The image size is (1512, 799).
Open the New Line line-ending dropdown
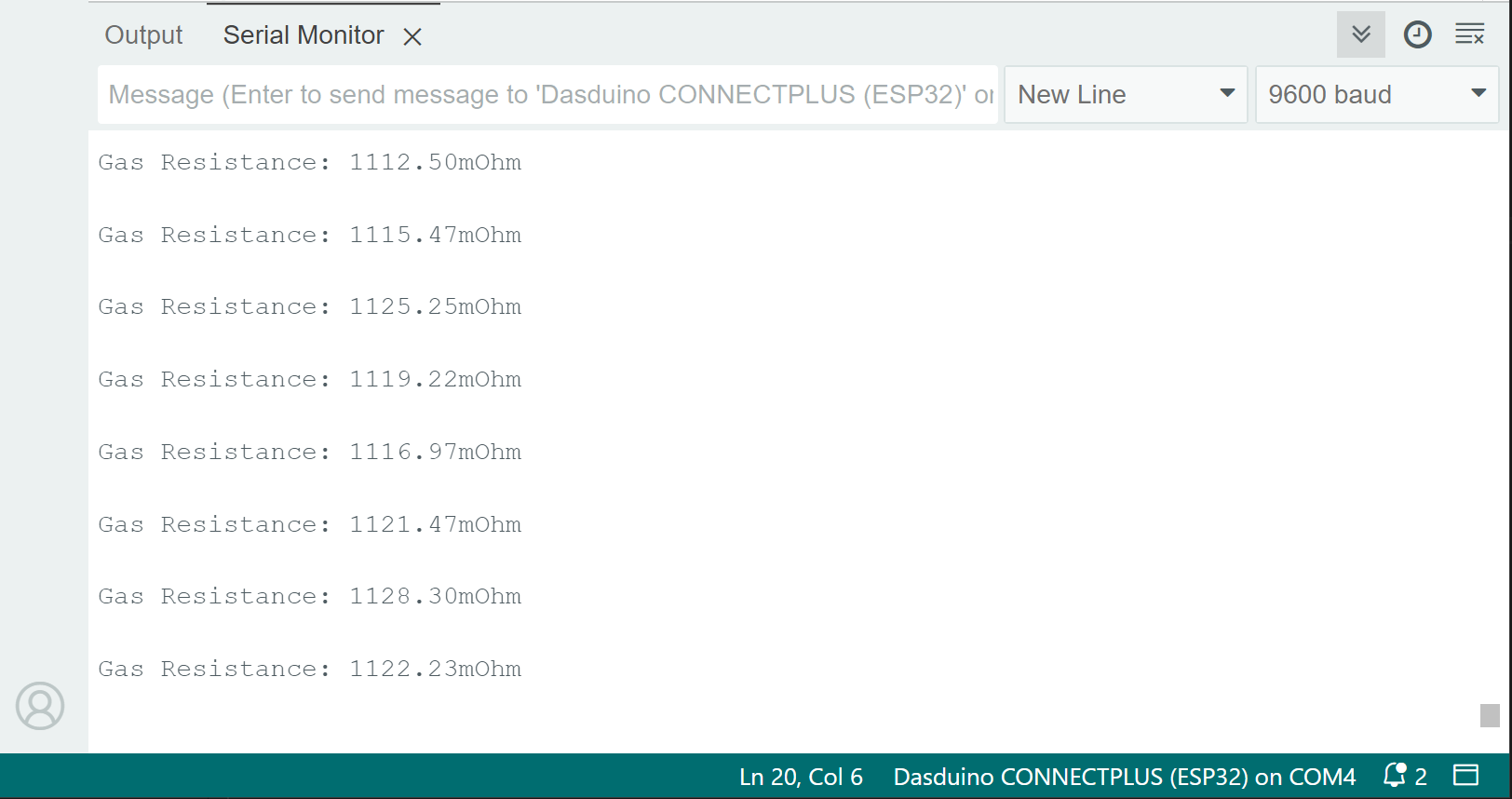(x=1125, y=94)
